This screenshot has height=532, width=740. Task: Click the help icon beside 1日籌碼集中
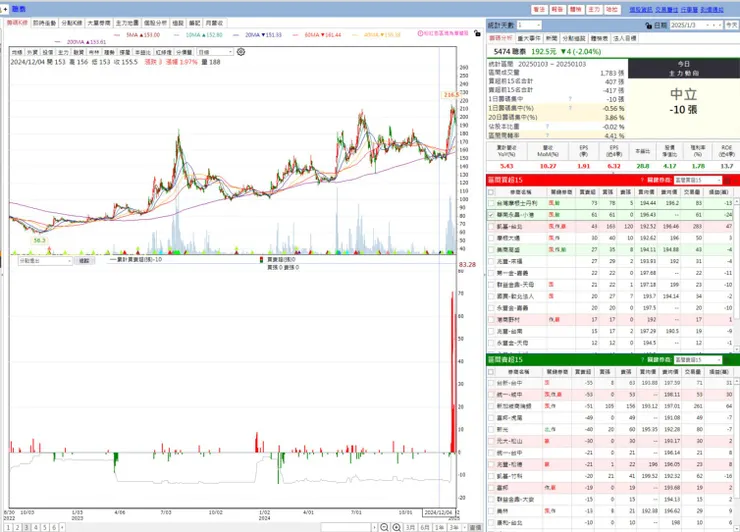[570, 99]
